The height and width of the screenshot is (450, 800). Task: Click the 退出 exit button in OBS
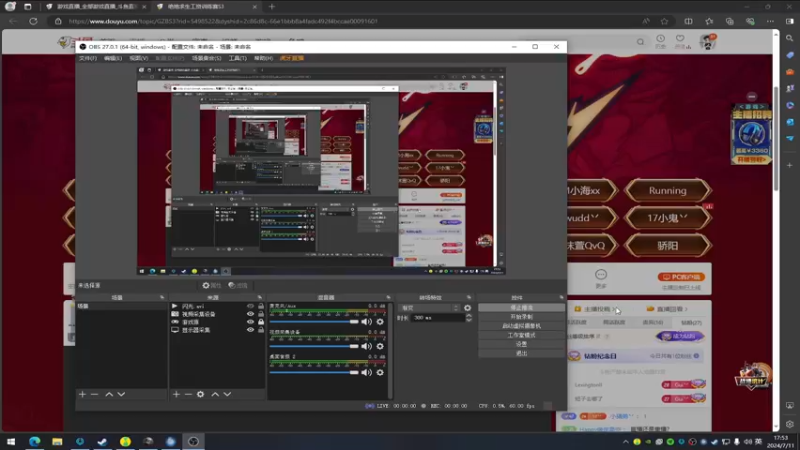pyautogui.click(x=521, y=353)
